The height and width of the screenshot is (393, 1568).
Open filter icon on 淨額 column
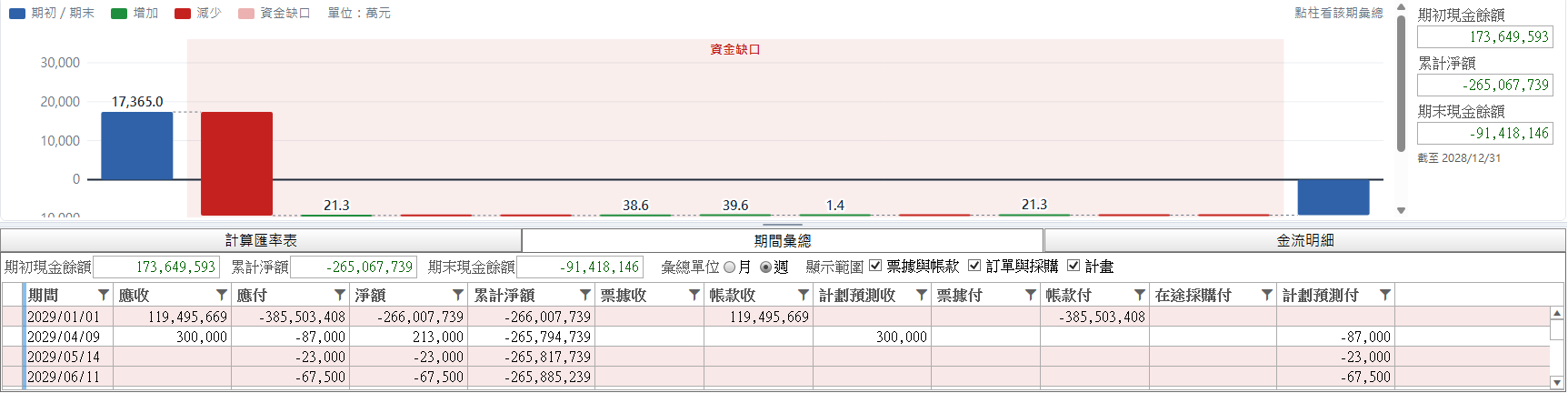(x=458, y=295)
